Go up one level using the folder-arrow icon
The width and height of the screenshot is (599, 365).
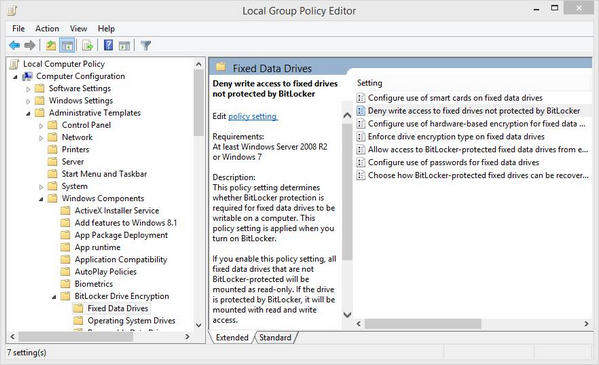coord(51,46)
